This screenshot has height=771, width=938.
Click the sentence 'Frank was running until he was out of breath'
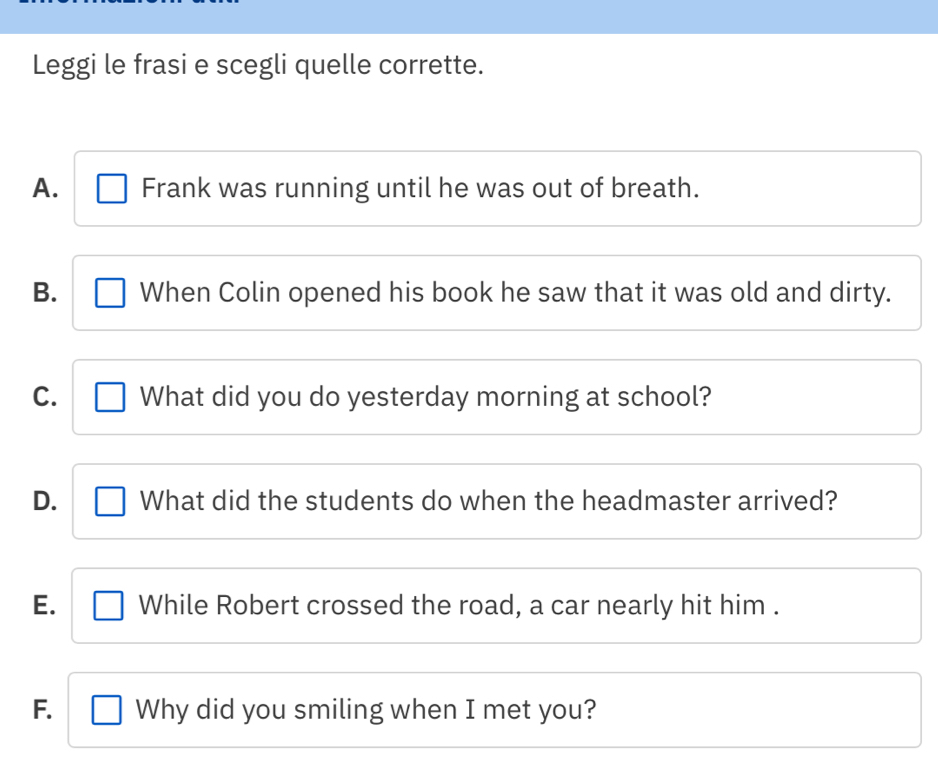[x=420, y=189]
